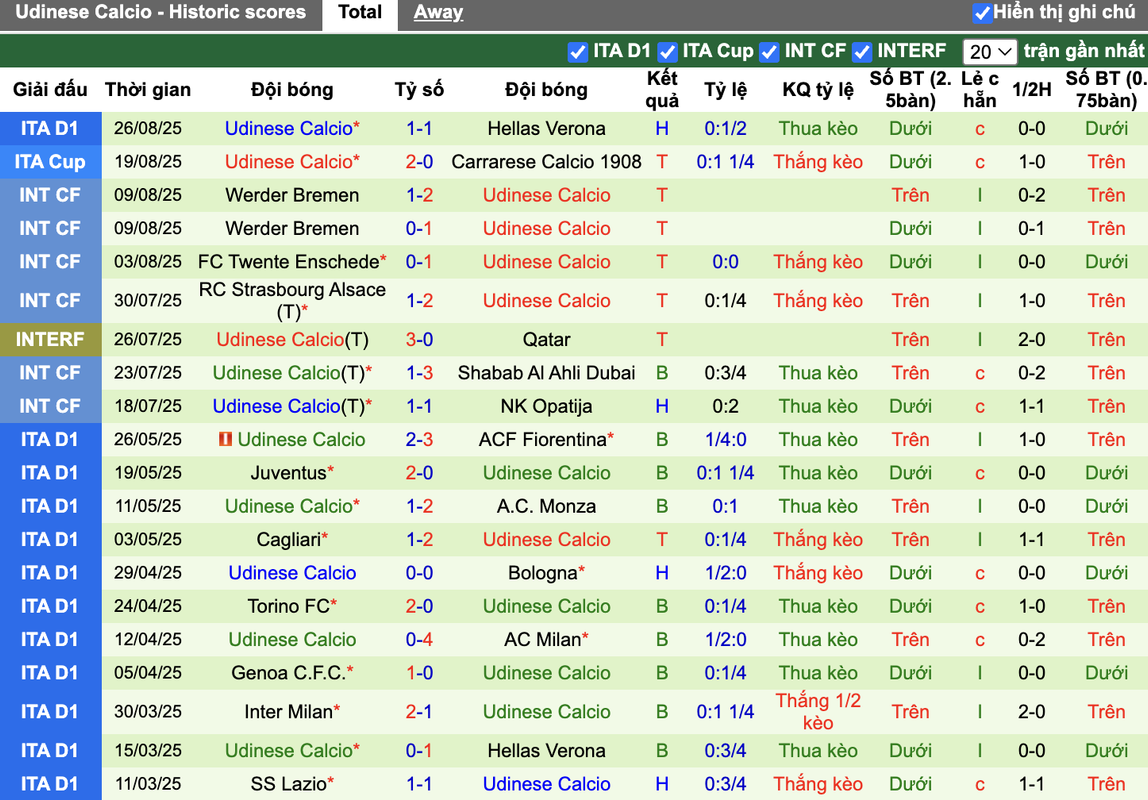Click Hellas Verona in the 26/08/25 match

click(546, 128)
